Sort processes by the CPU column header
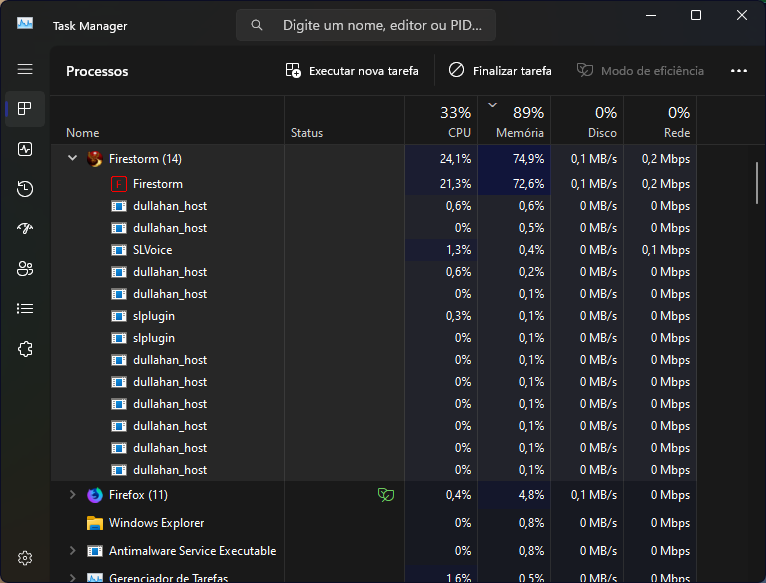766x583 pixels. 441,120
